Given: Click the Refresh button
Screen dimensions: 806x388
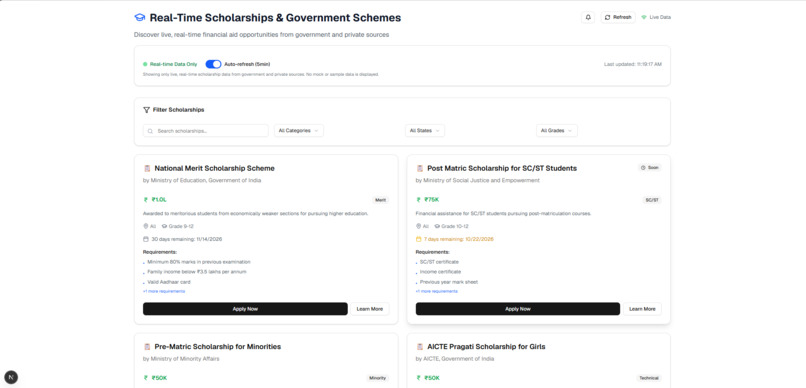Looking at the screenshot, I should 618,17.
